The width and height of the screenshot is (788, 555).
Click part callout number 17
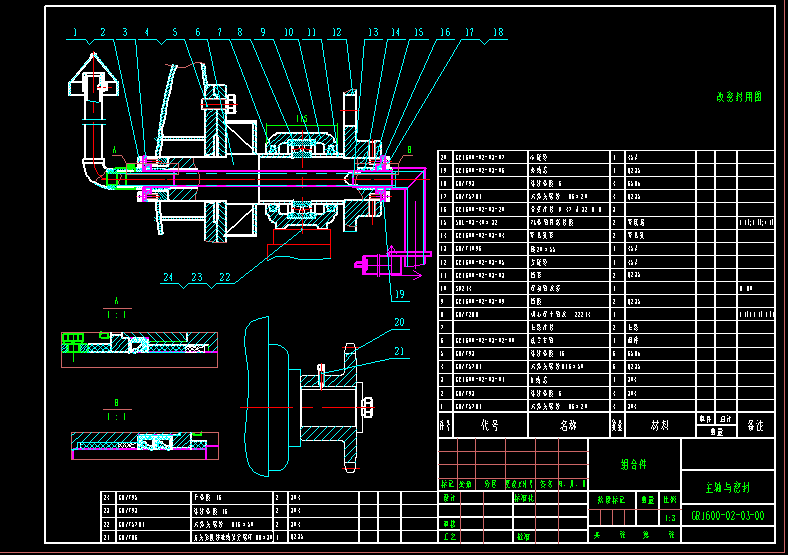click(x=469, y=32)
